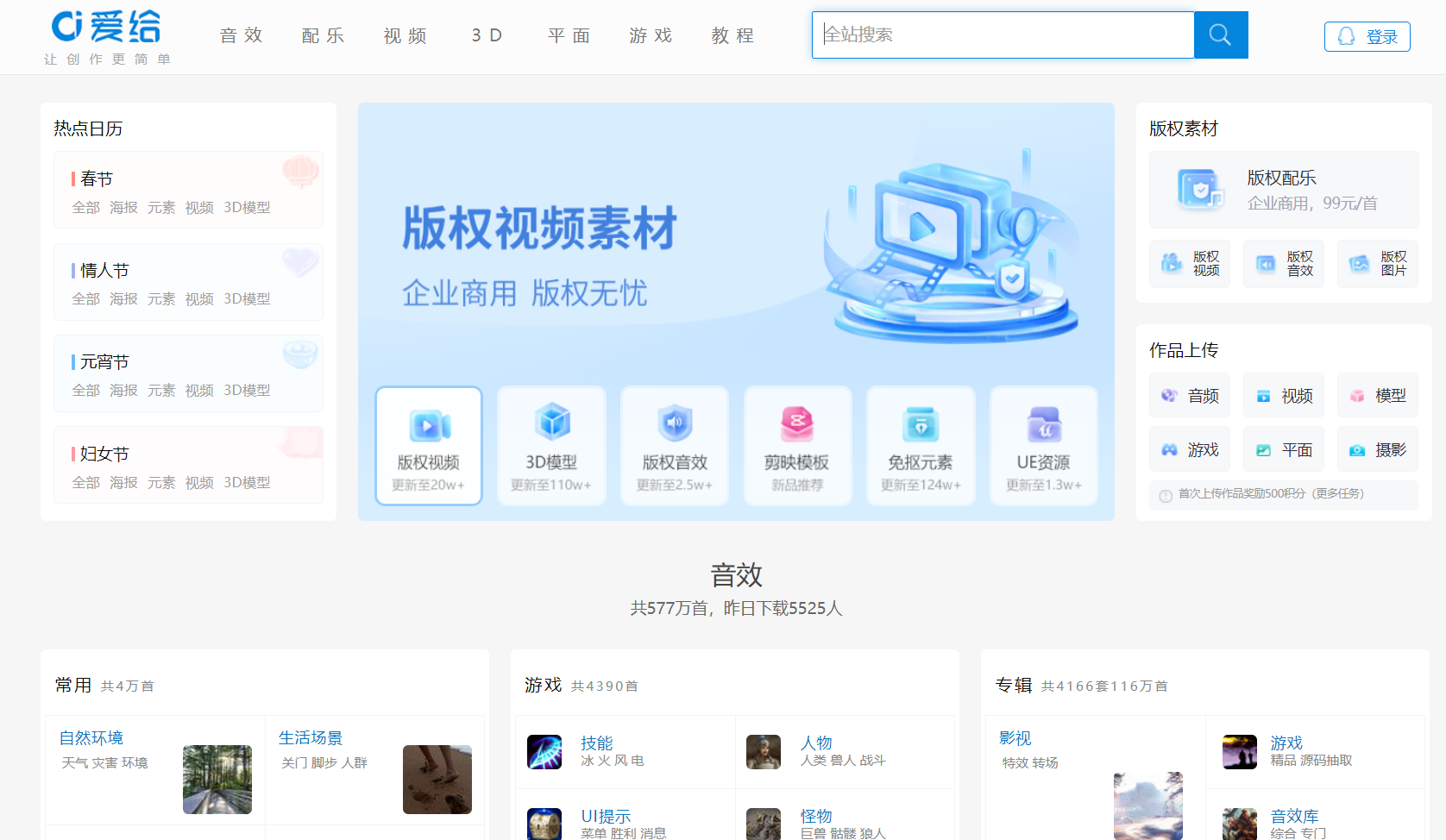This screenshot has width=1446, height=840.
Task: Click 视频 under 元宵节
Action: [x=199, y=390]
